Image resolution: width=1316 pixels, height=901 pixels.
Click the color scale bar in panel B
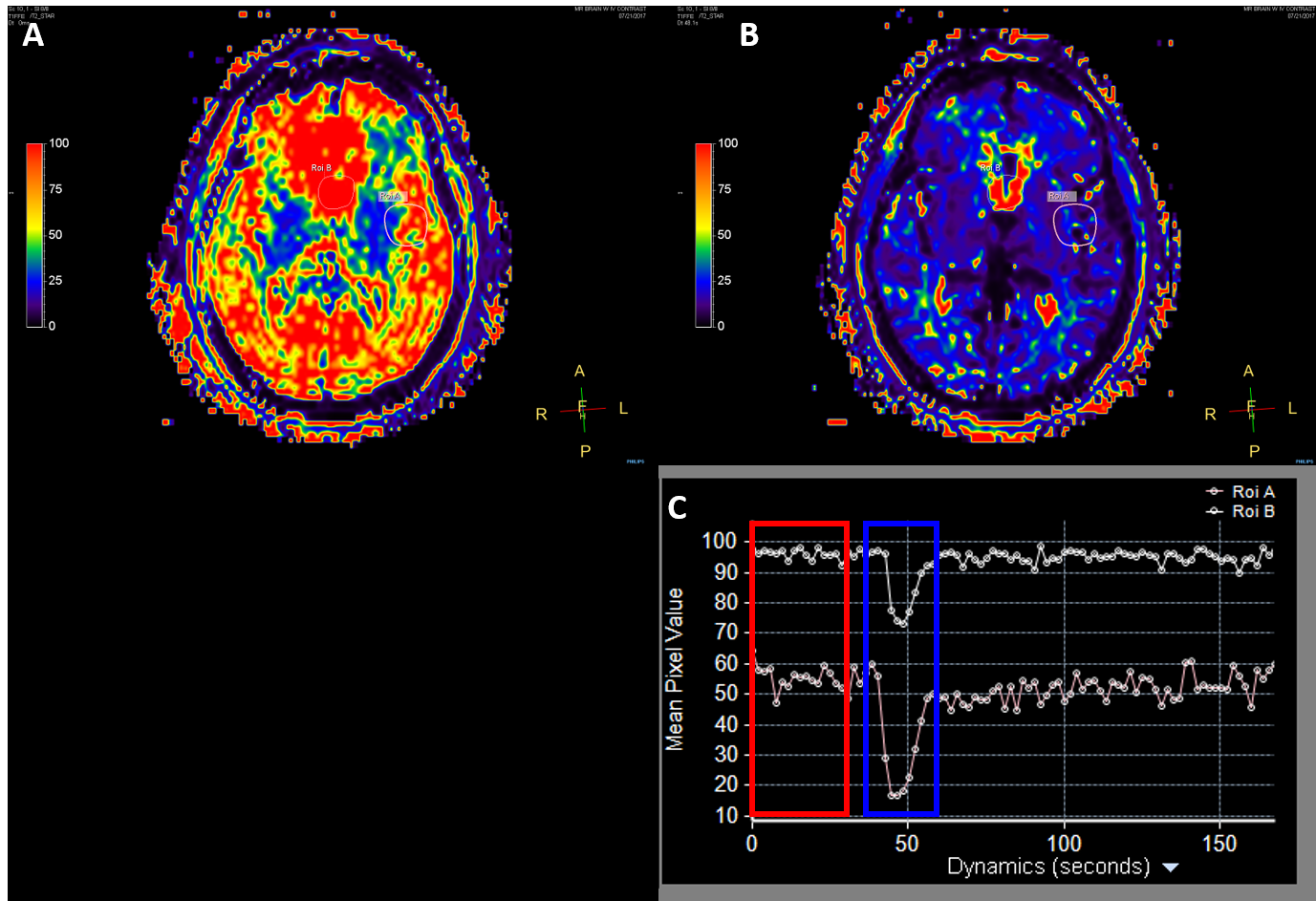click(703, 235)
